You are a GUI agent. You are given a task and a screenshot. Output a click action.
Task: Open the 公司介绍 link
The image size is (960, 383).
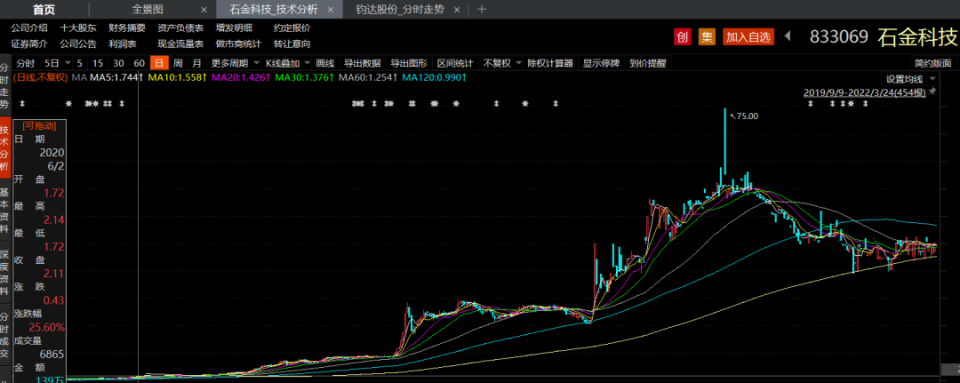(x=29, y=28)
